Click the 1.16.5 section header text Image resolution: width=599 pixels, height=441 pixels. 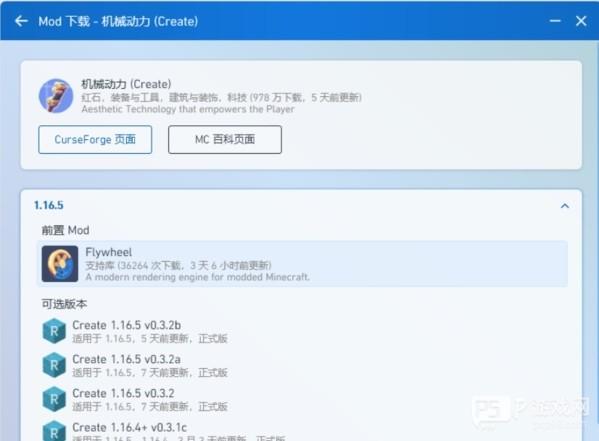(x=49, y=205)
